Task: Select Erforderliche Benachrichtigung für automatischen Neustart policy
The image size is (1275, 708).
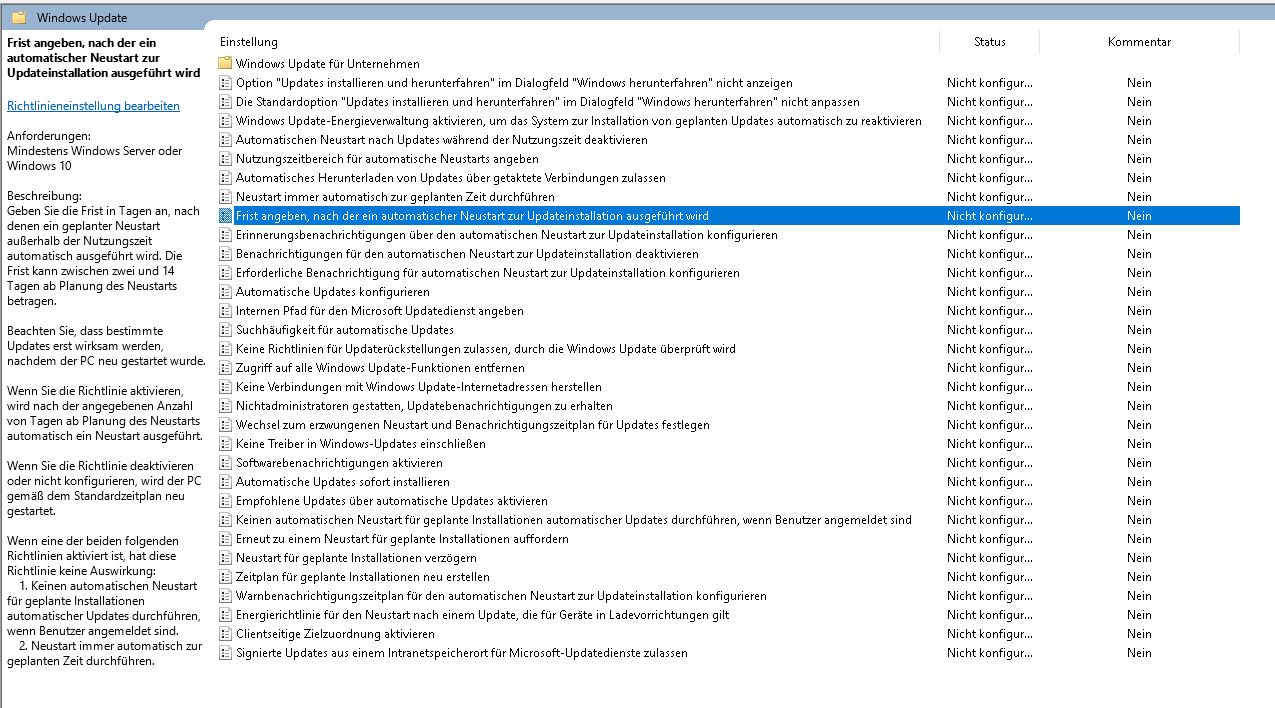Action: coord(488,273)
